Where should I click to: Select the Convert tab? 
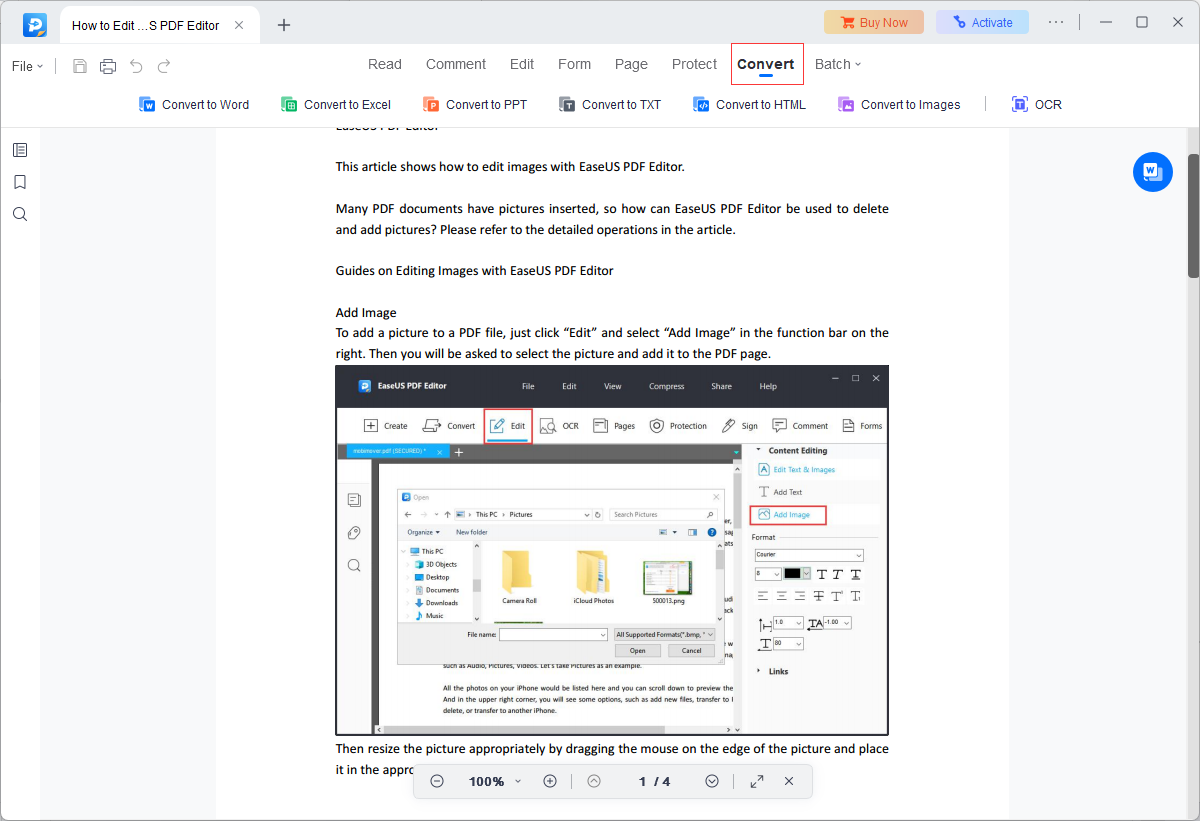point(766,64)
